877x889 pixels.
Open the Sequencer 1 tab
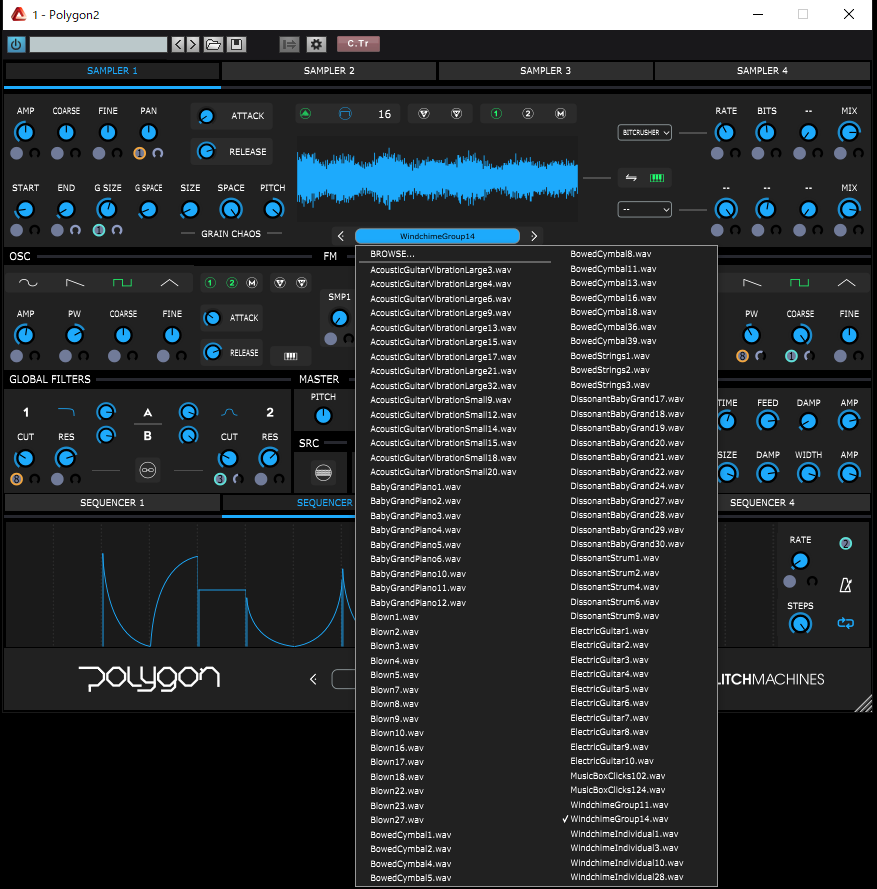112,502
